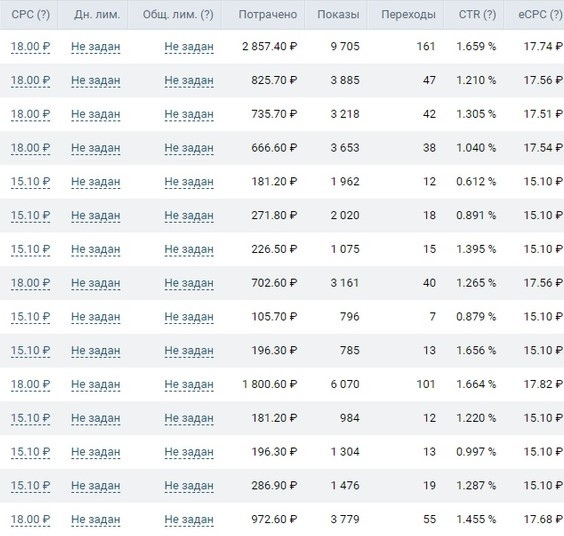Screen dimensions: 564x536
Task: Edit daily limit in 825.70 ₽ row
Action: pyautogui.click(x=96, y=80)
